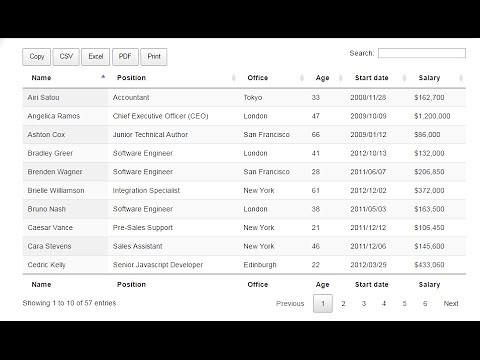Click the 2012/03/29 start date cell
480x360 pixels.
point(377,265)
